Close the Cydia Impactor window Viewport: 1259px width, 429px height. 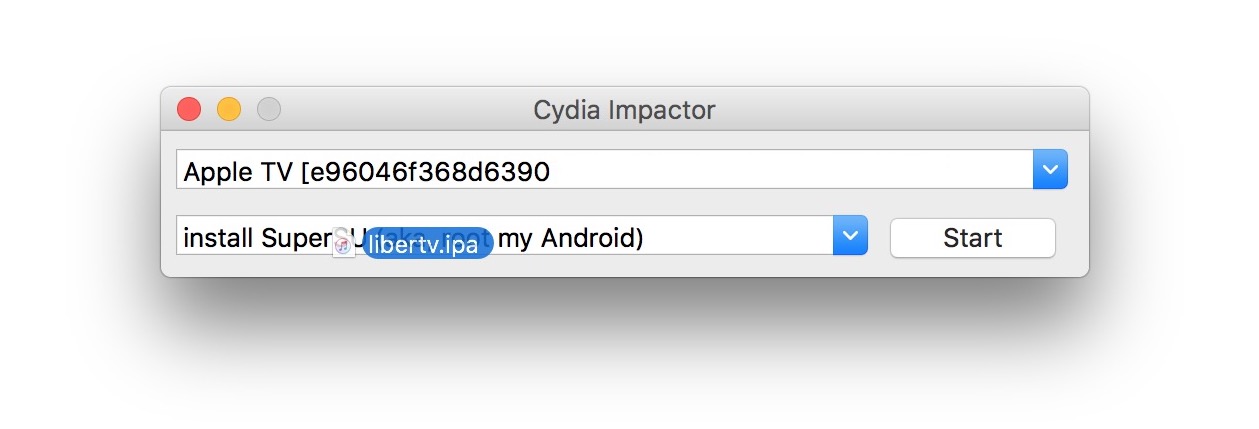tap(189, 109)
